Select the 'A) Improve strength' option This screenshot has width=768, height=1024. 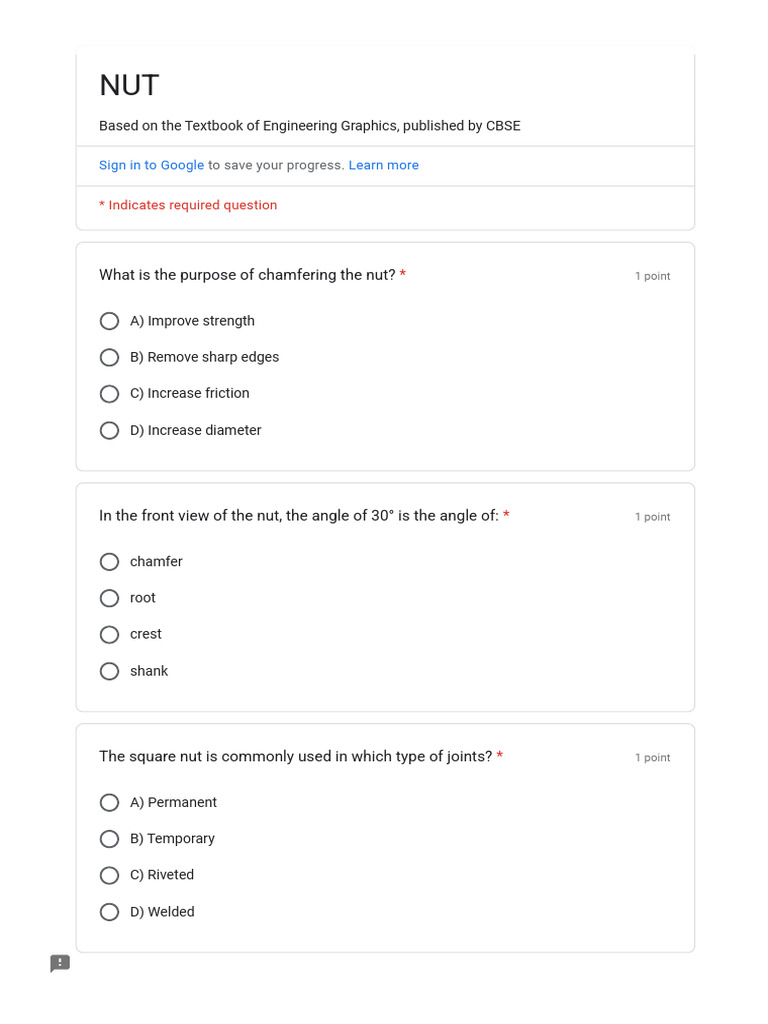click(x=109, y=321)
